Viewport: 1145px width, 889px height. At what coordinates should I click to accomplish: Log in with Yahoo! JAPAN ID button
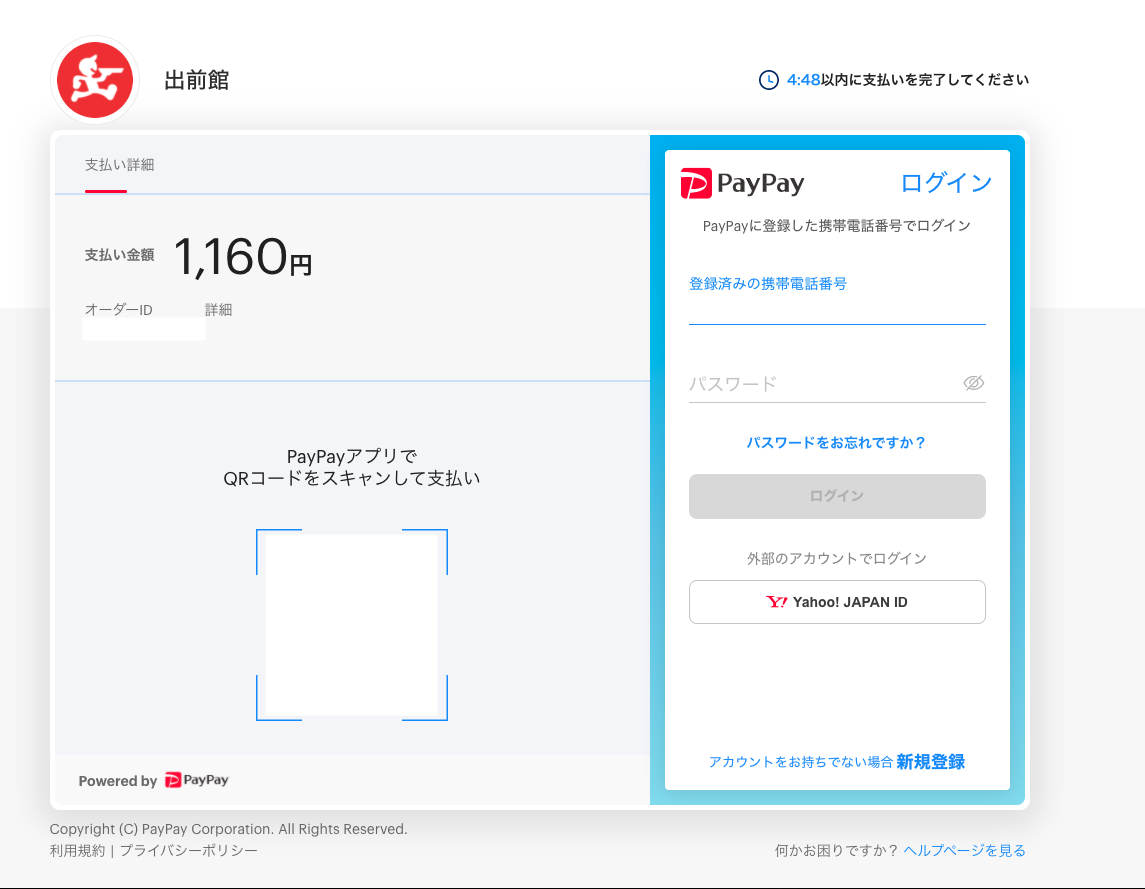837,602
